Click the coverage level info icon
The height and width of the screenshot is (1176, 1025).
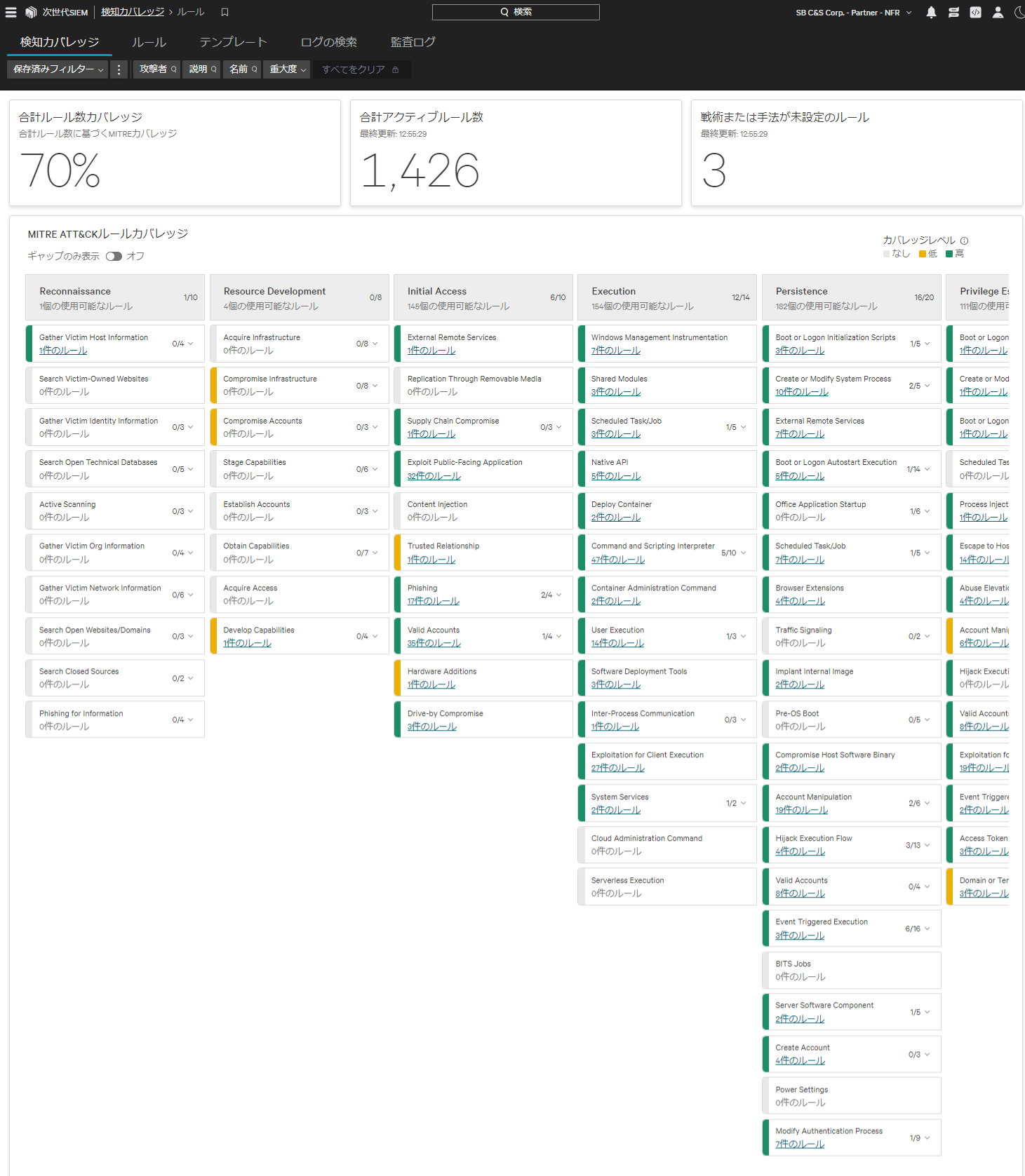tap(964, 241)
